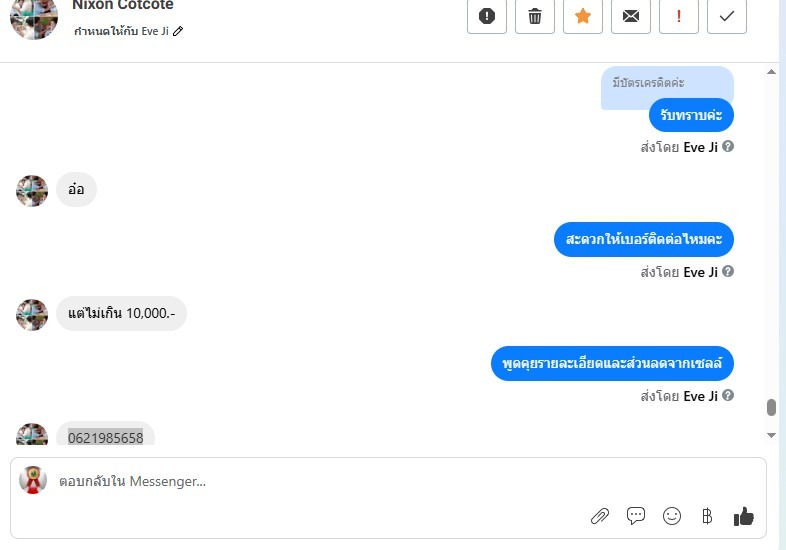Click the chat scrollbar thumb
Viewport: 786px width, 550px height.
771,407
